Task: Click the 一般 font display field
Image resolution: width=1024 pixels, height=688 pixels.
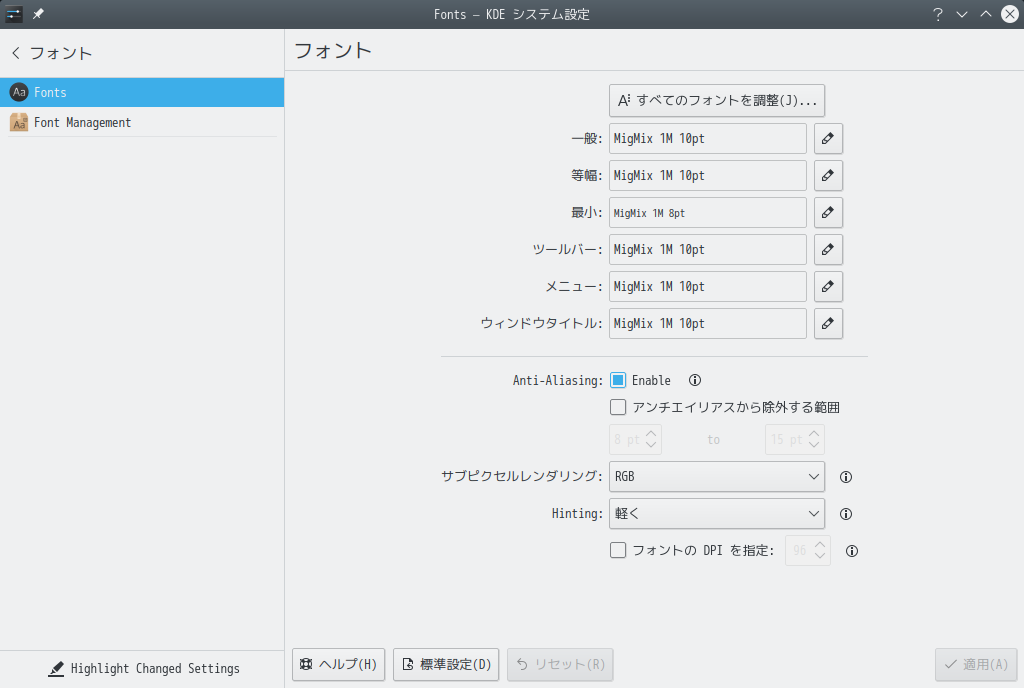Action: tap(708, 138)
